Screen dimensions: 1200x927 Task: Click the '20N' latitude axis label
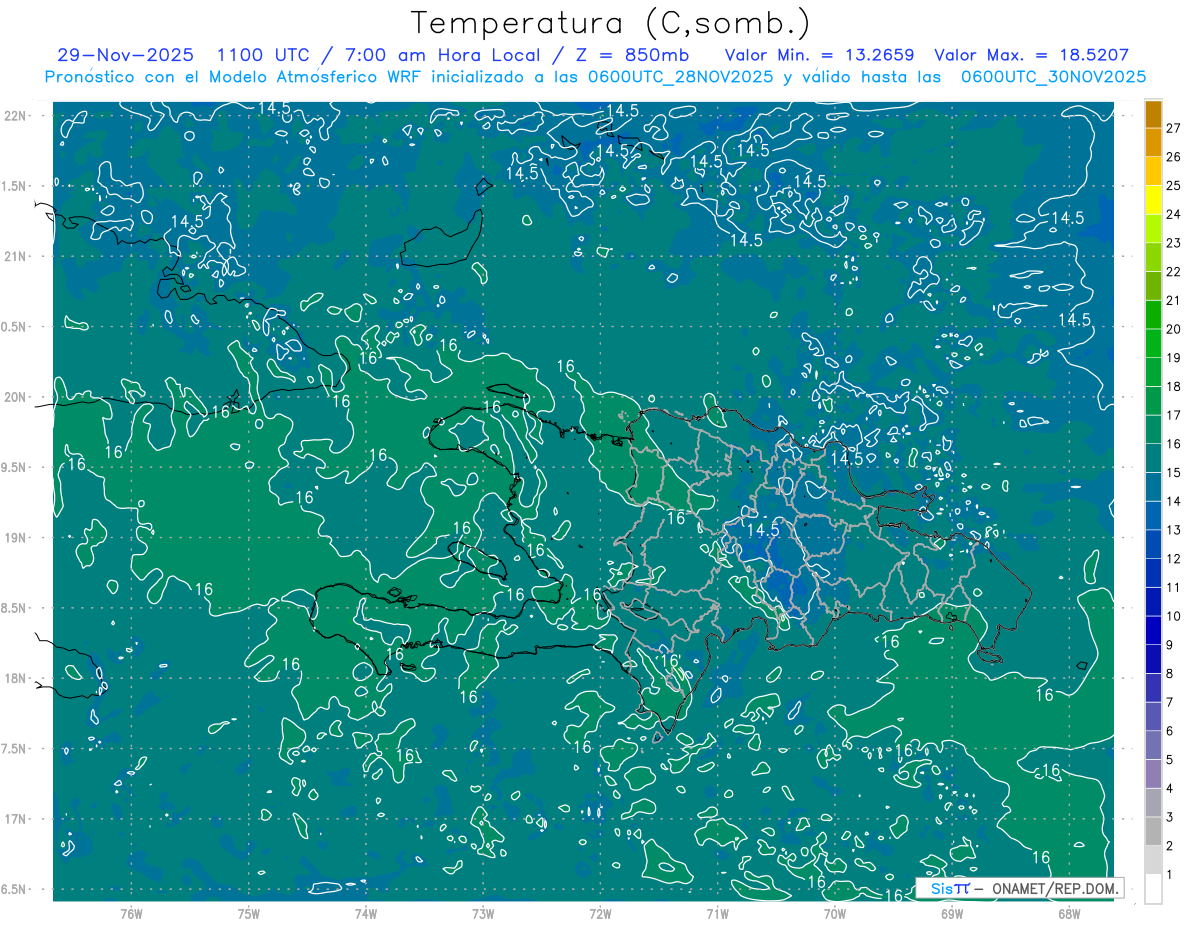(x=16, y=397)
